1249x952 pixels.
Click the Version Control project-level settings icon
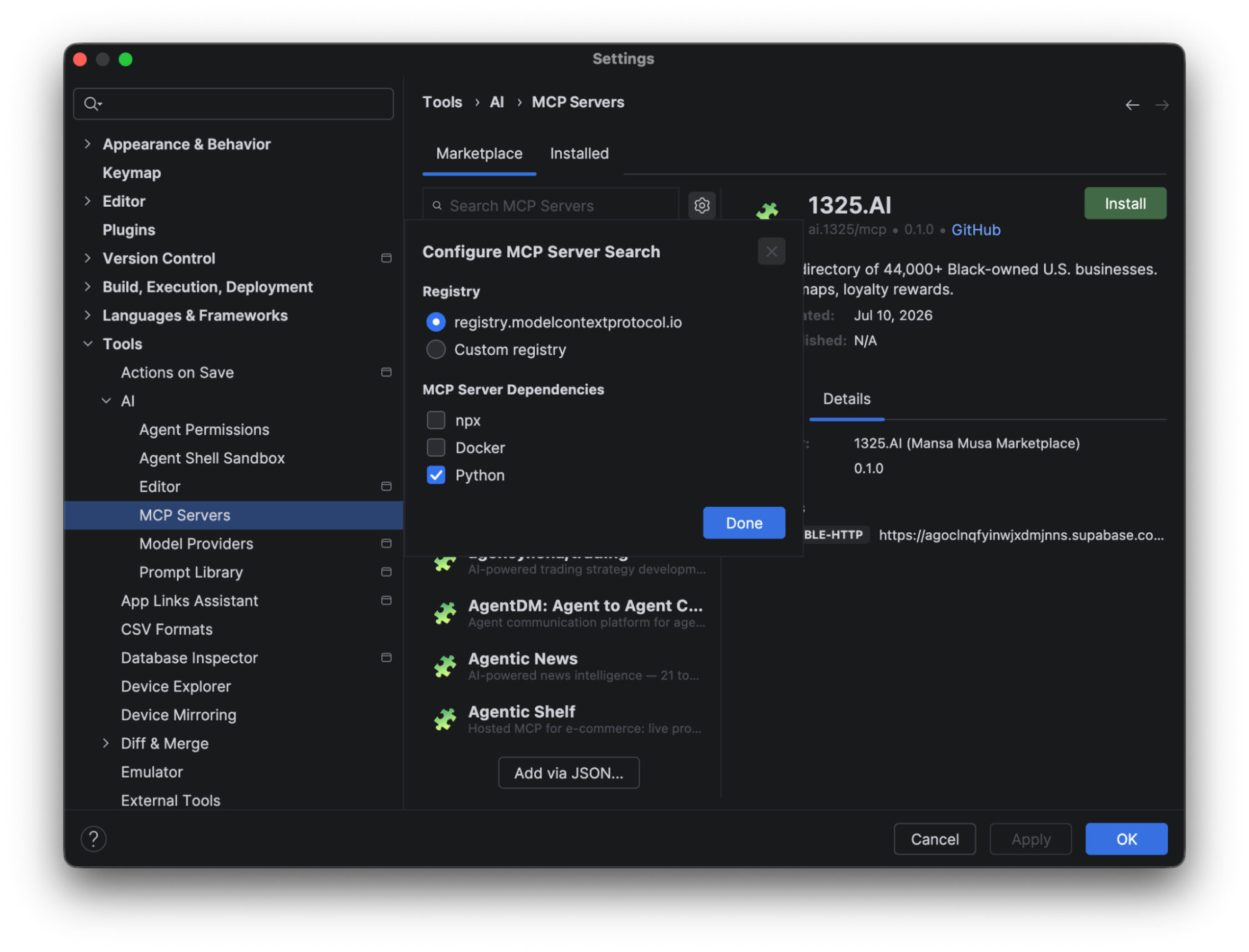386,258
